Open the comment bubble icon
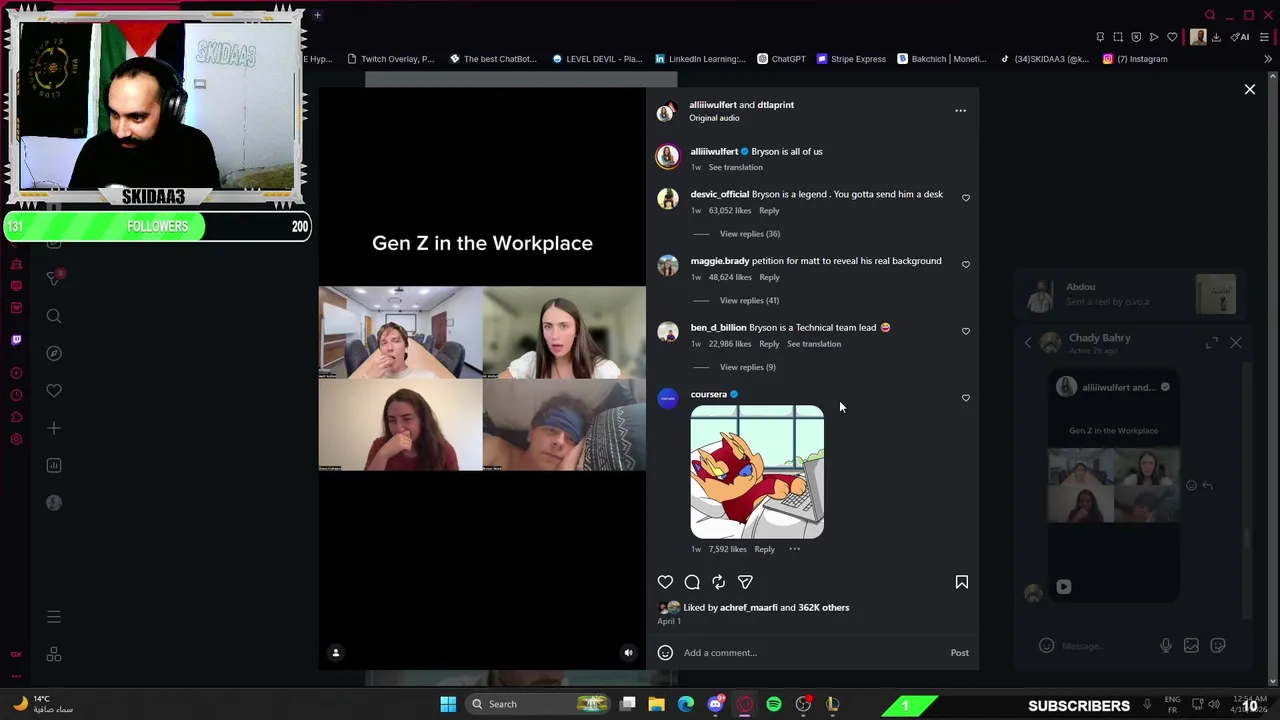The image size is (1280, 720). click(x=692, y=582)
